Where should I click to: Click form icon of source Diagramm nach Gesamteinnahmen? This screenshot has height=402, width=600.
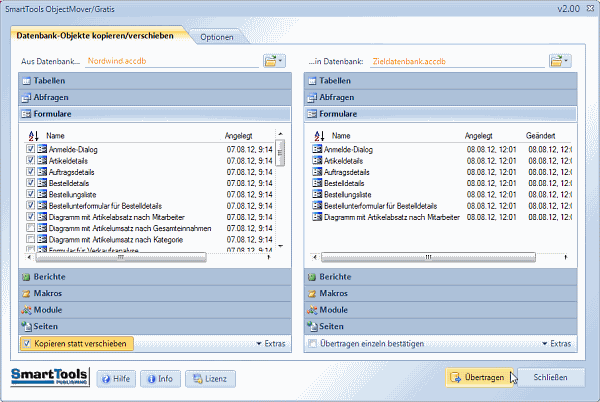42,228
